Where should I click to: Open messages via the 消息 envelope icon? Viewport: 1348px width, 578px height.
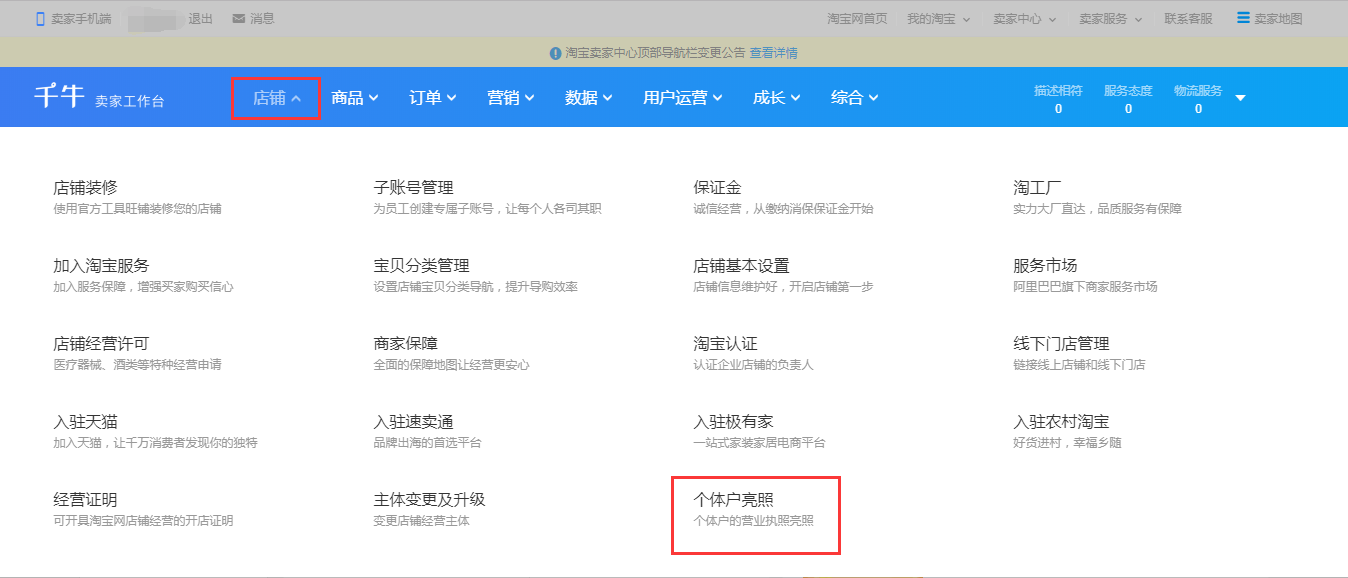(x=236, y=17)
